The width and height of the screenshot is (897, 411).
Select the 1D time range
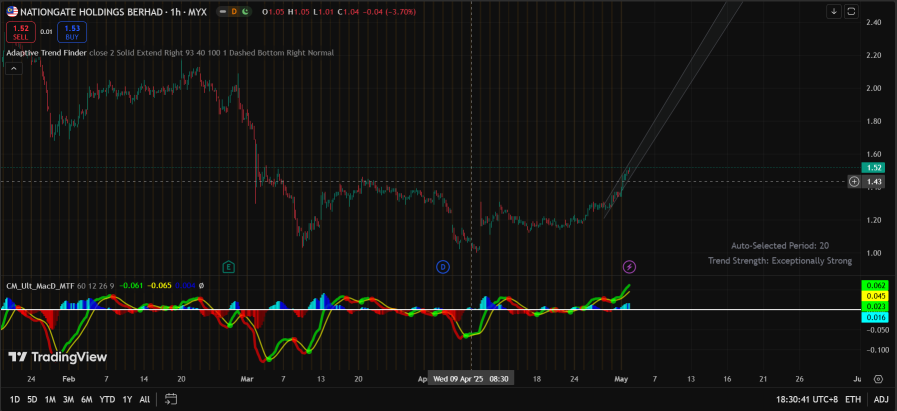pyautogui.click(x=15, y=399)
